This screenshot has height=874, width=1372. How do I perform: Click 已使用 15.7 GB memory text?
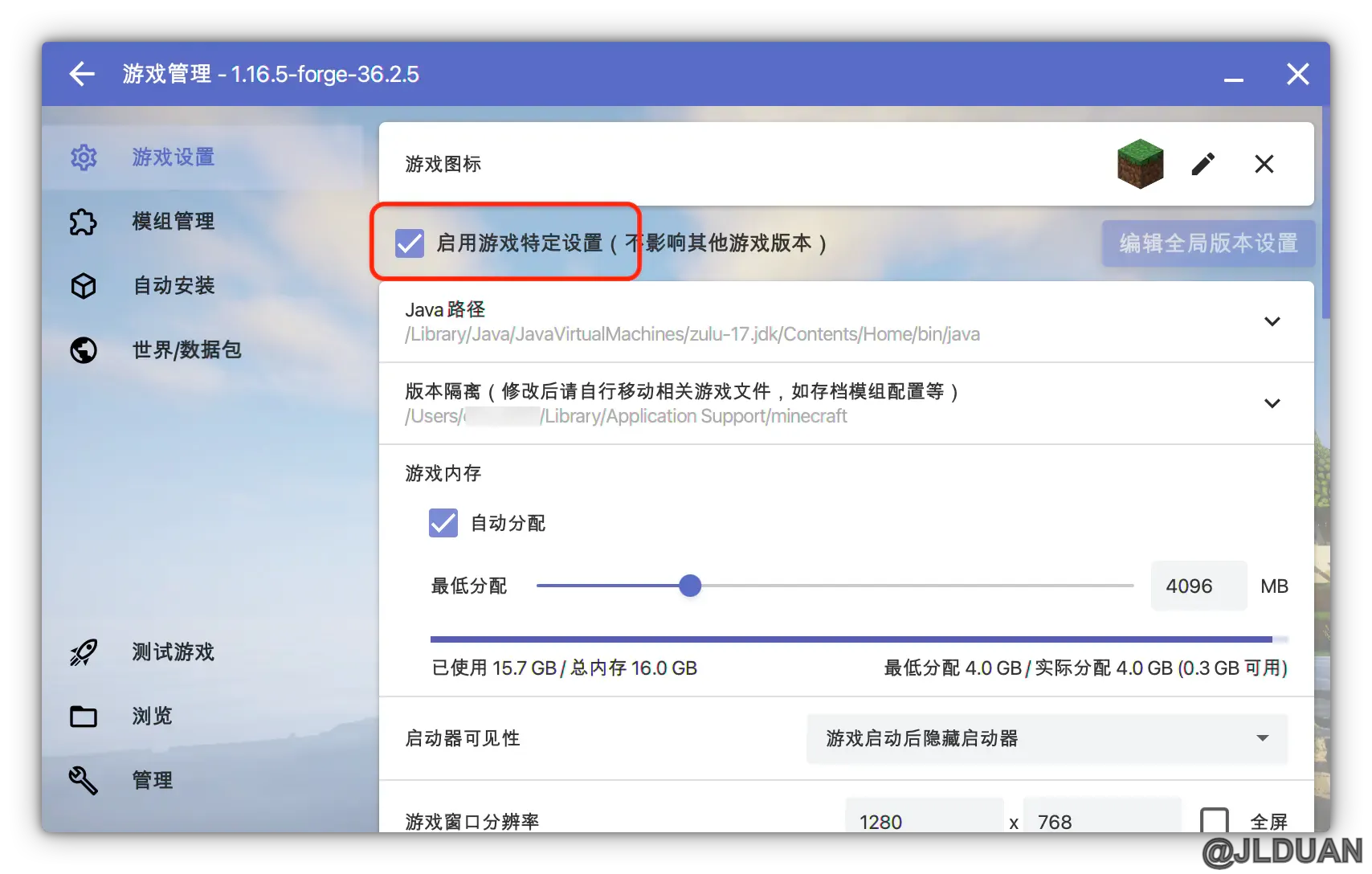[565, 668]
